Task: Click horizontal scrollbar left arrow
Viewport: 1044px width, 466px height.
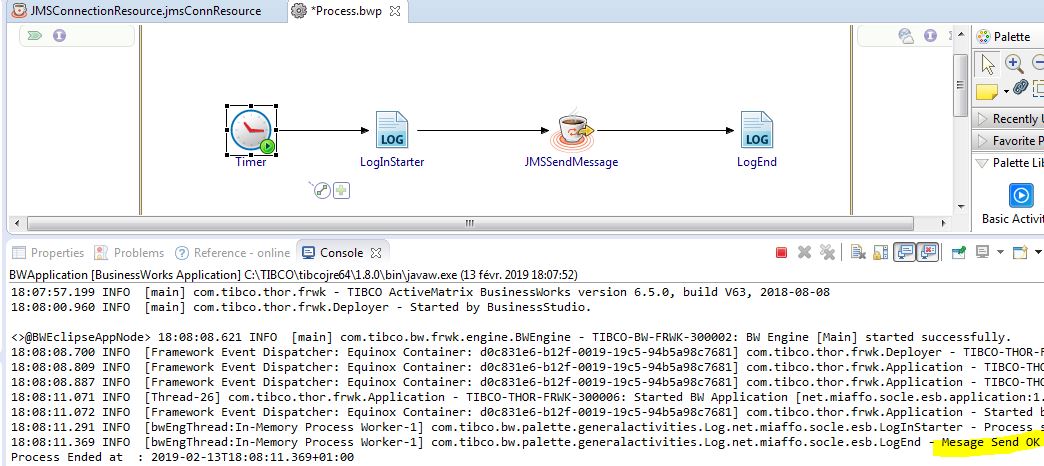Action: pyautogui.click(x=17, y=223)
